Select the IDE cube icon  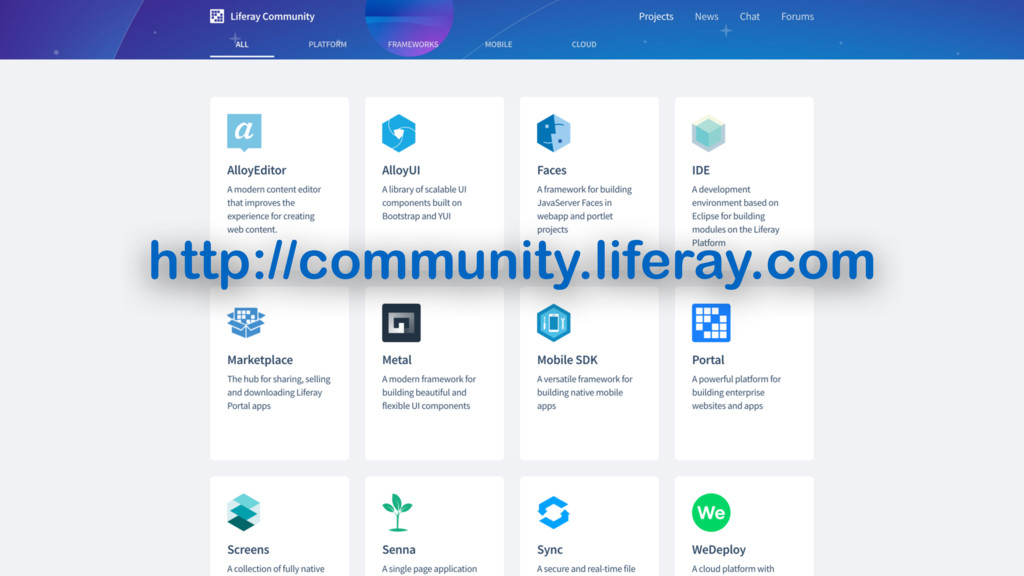(x=709, y=133)
